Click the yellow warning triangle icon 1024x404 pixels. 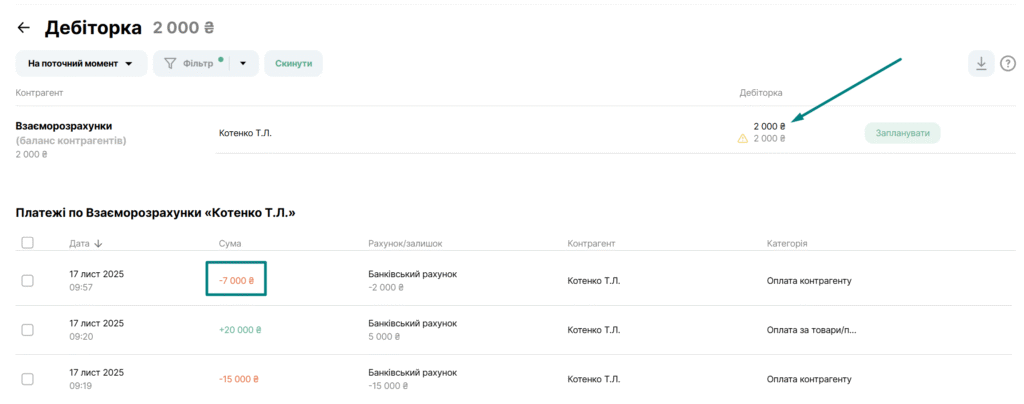tap(742, 139)
